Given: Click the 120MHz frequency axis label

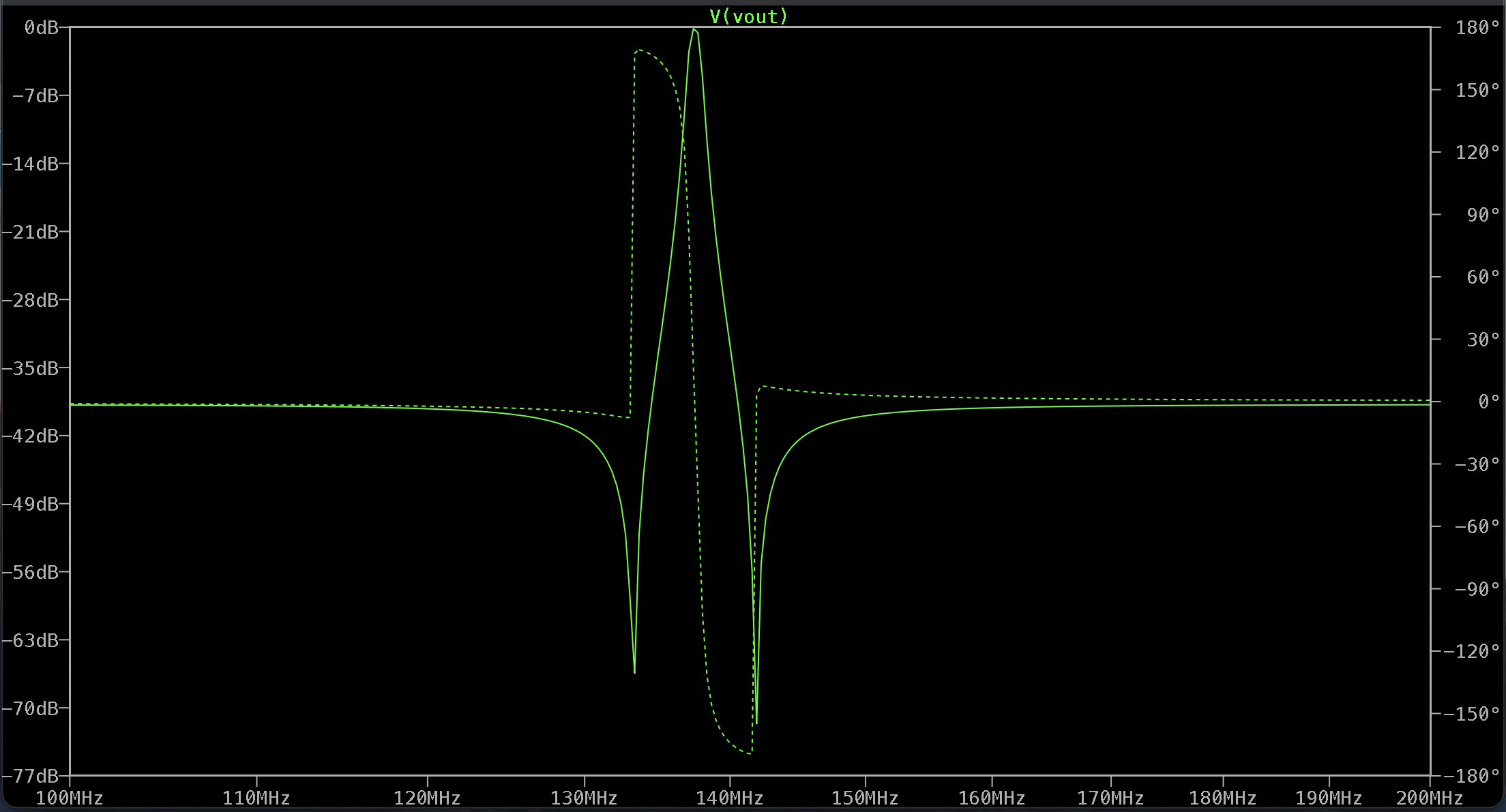Looking at the screenshot, I should pos(427,798).
